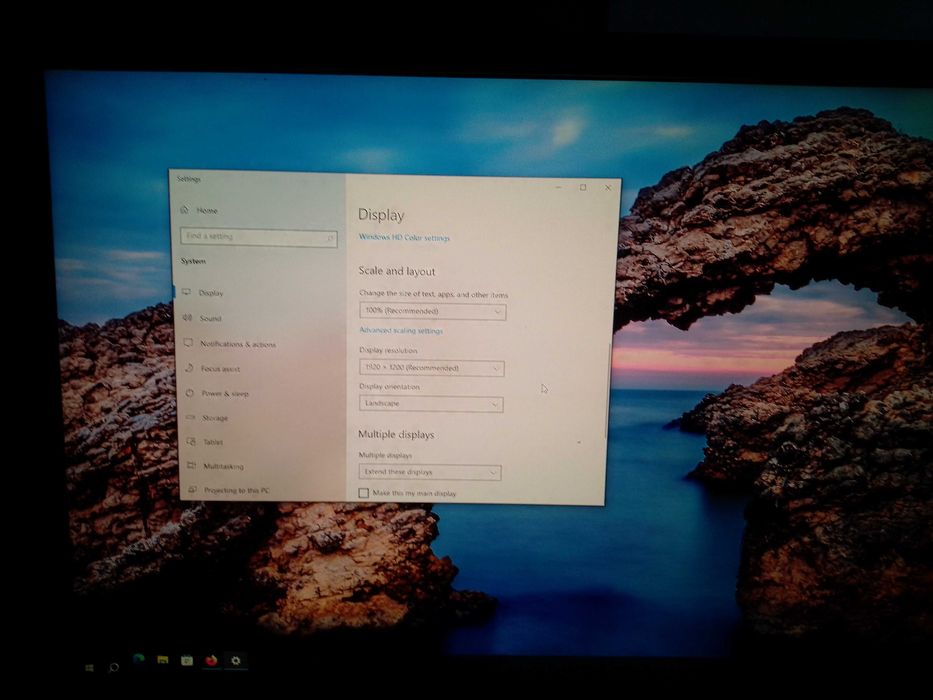Screen dimensions: 933x700
Task: Click the Settings gear on the taskbar
Action: click(x=236, y=660)
